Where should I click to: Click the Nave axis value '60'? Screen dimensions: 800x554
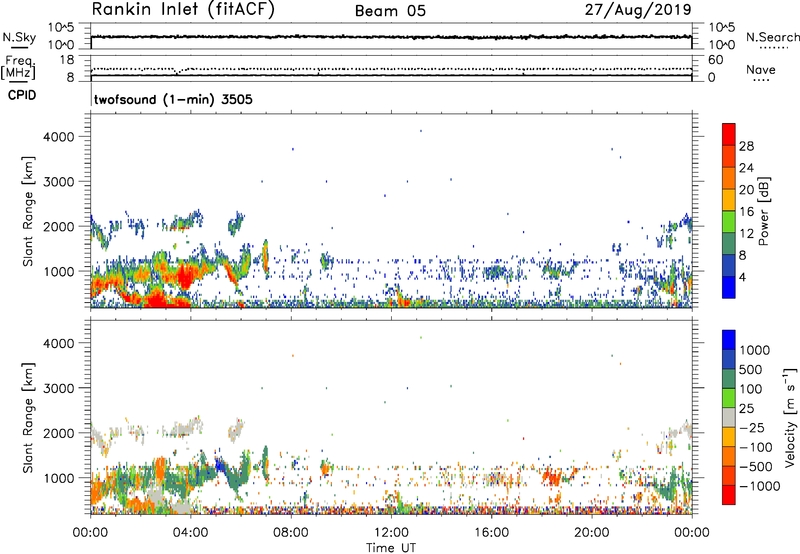(x=715, y=60)
